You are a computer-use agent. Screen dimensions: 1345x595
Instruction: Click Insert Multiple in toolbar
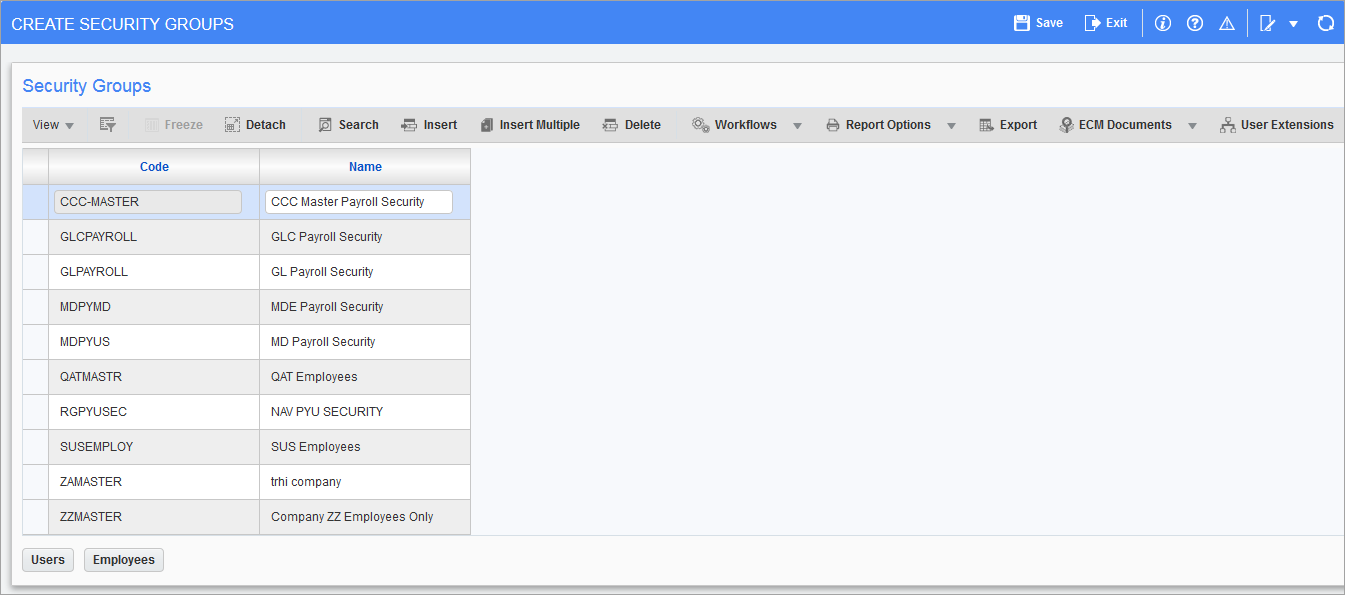529,125
